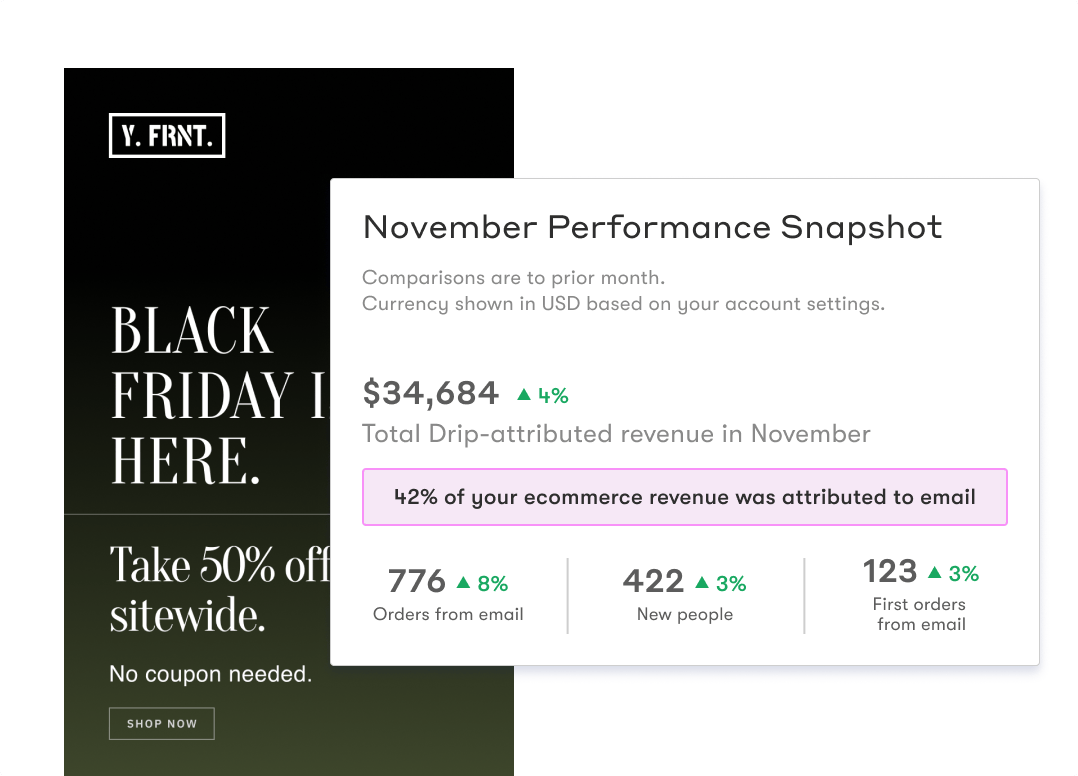Click the 123 first orders number
Screen dimensions: 1078x776
889,571
